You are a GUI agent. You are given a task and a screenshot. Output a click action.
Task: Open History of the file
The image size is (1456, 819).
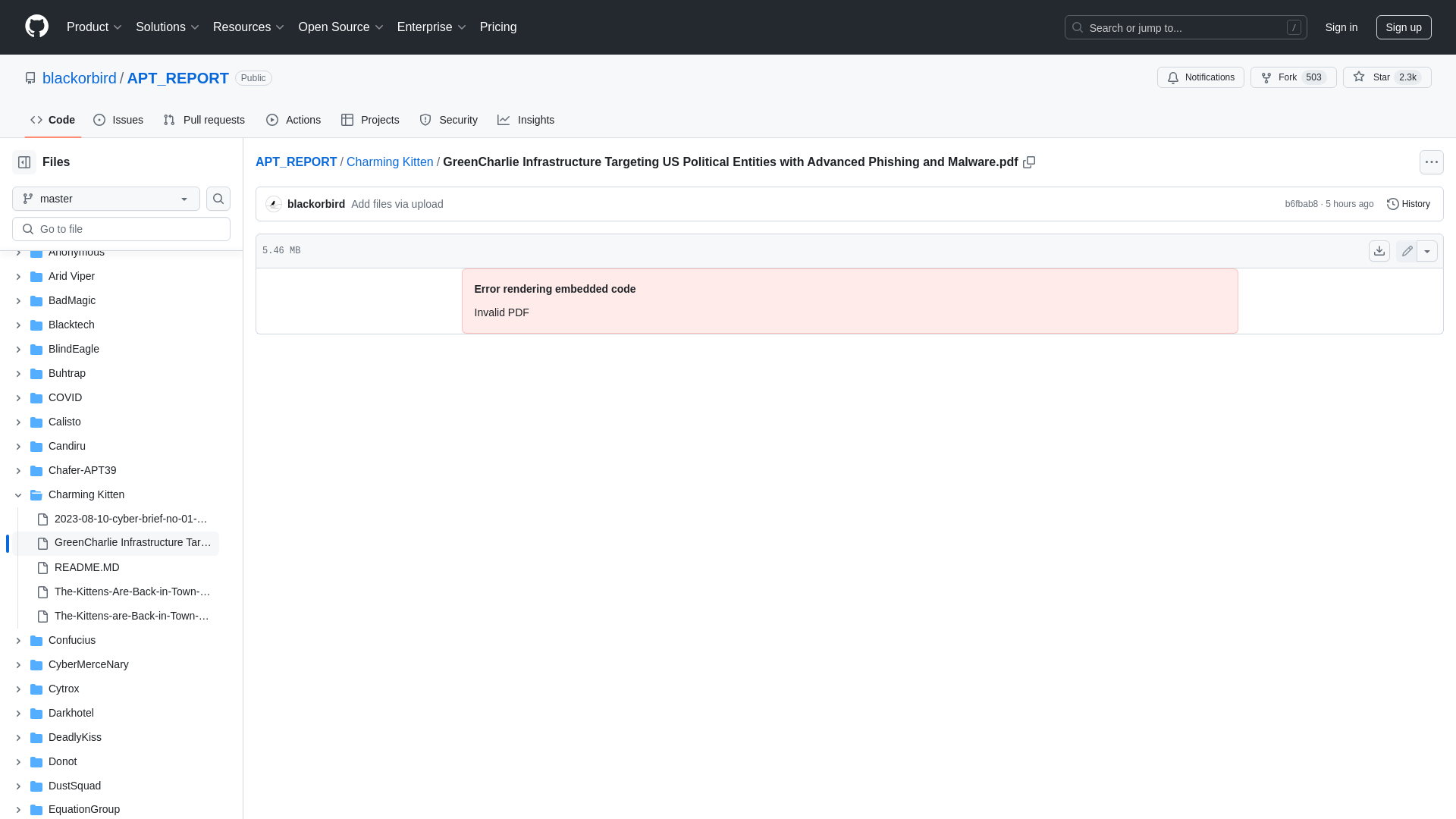pyautogui.click(x=1408, y=204)
